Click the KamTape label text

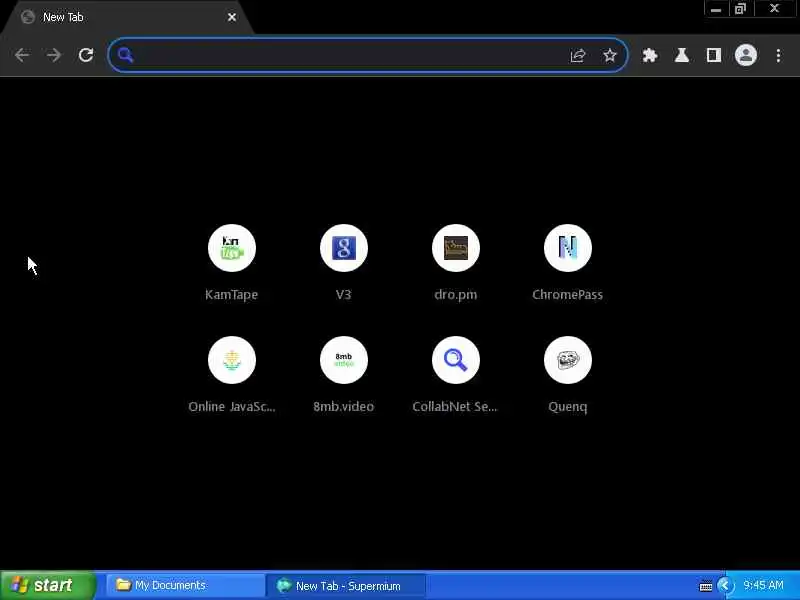pos(232,294)
